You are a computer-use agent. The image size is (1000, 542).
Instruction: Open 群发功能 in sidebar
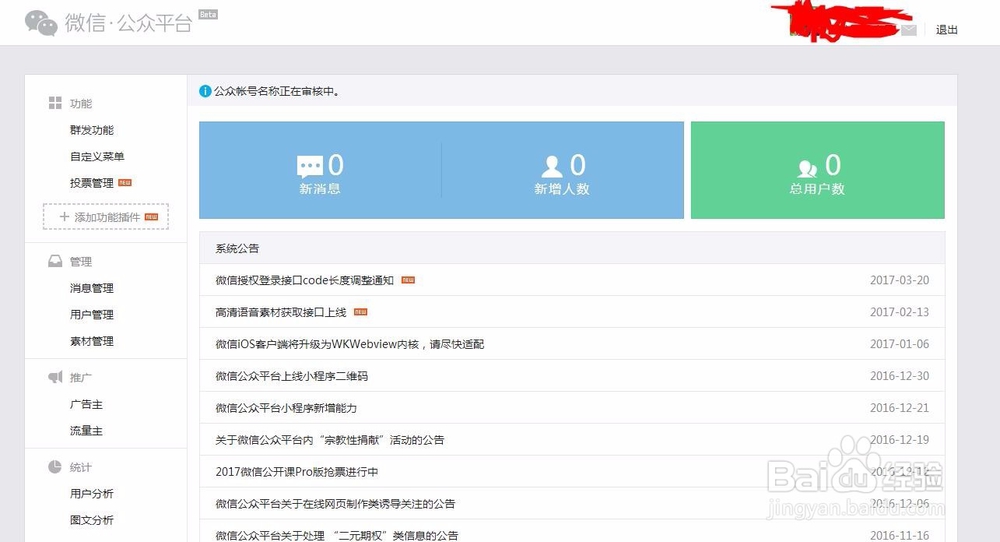(x=92, y=130)
